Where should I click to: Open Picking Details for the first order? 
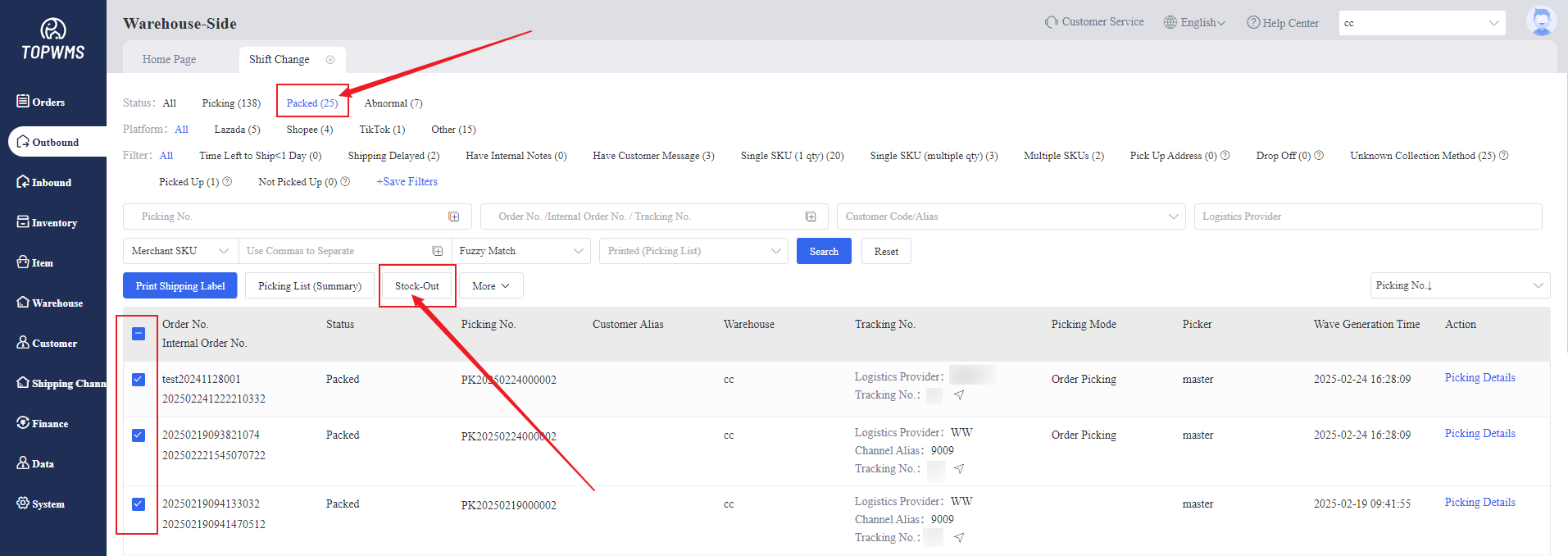[1479, 378]
